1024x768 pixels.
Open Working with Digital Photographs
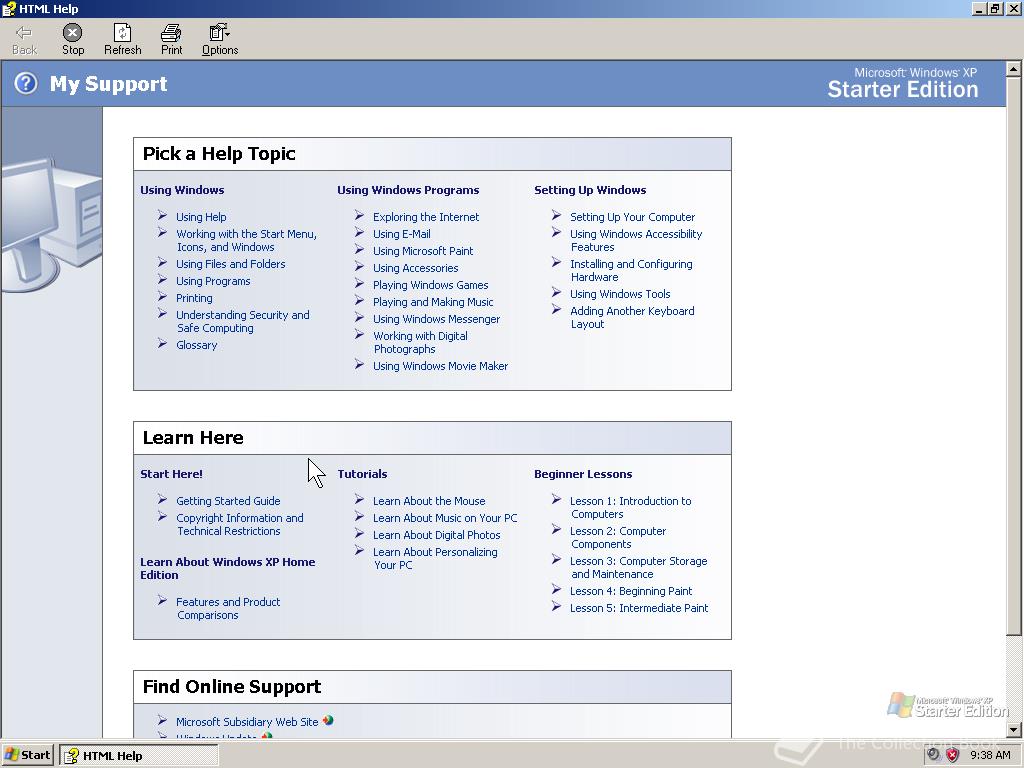pyautogui.click(x=421, y=342)
